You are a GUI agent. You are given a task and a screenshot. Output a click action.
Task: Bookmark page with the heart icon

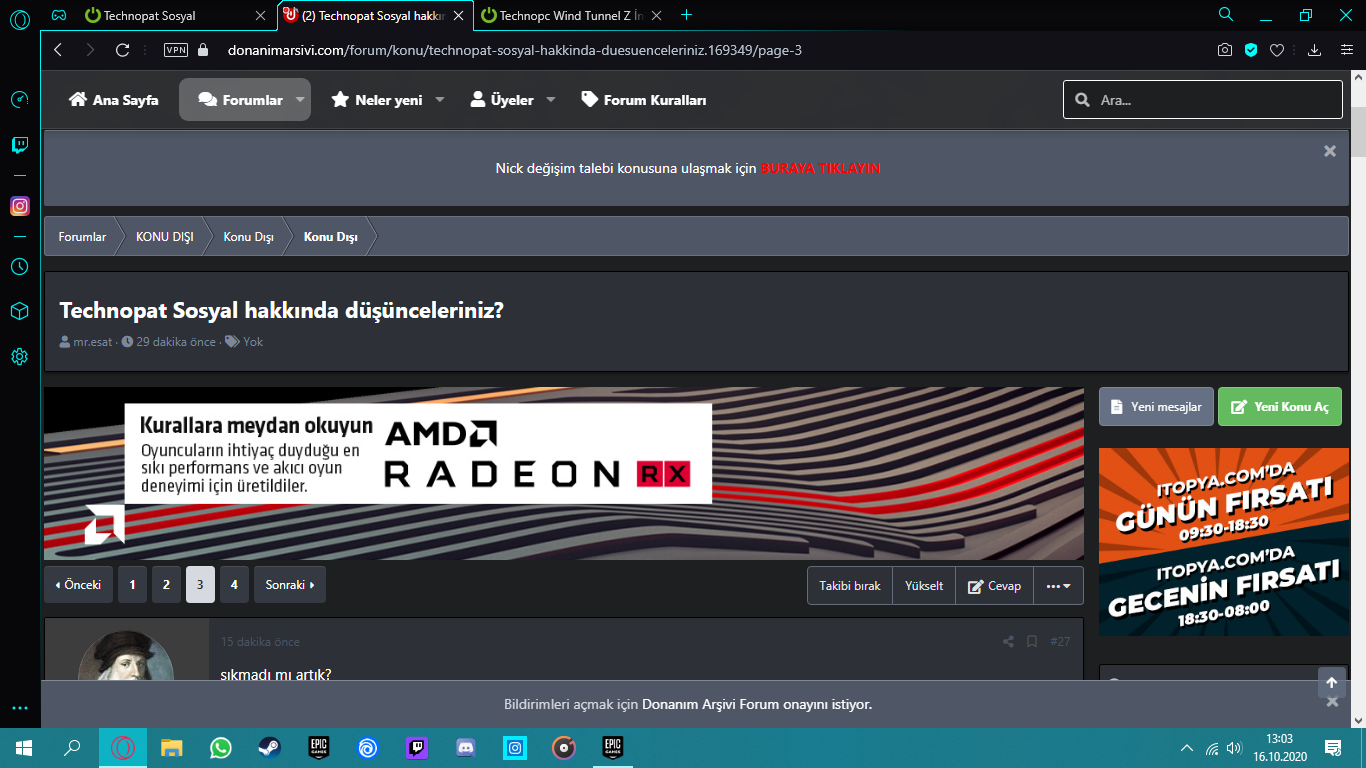pos(1277,50)
